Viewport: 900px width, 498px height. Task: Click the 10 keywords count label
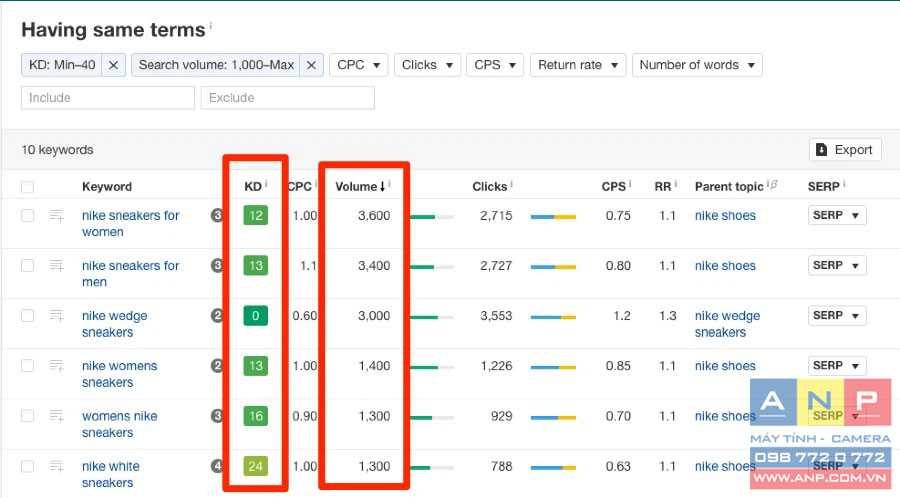pyautogui.click(x=57, y=150)
